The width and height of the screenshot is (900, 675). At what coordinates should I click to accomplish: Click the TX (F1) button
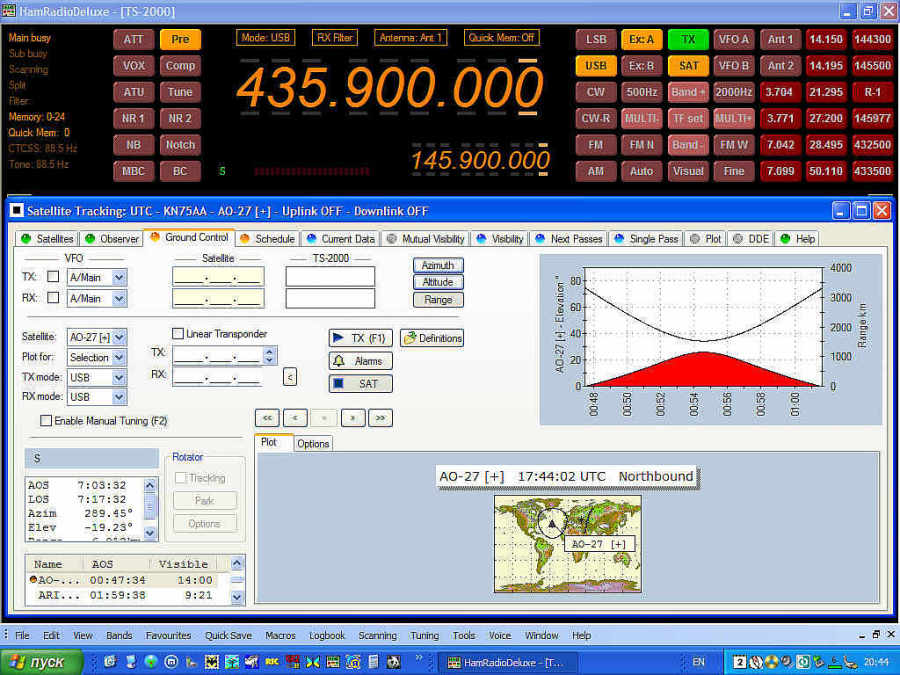(360, 338)
